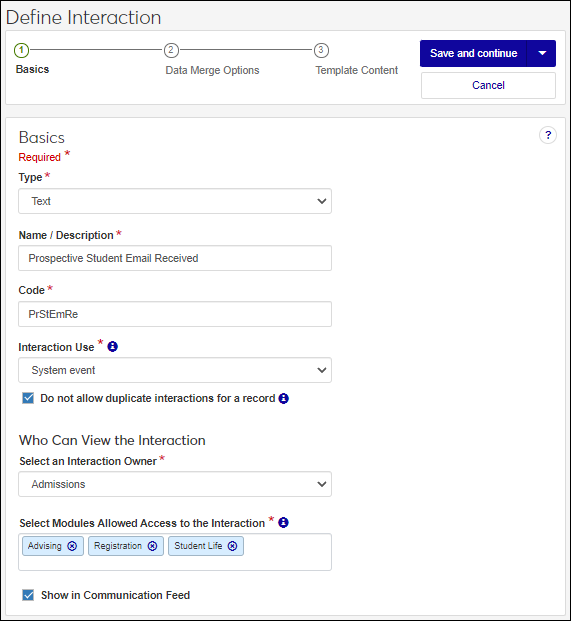Click the Modules Allowed Access info icon
The image size is (571, 621).
pyautogui.click(x=283, y=523)
